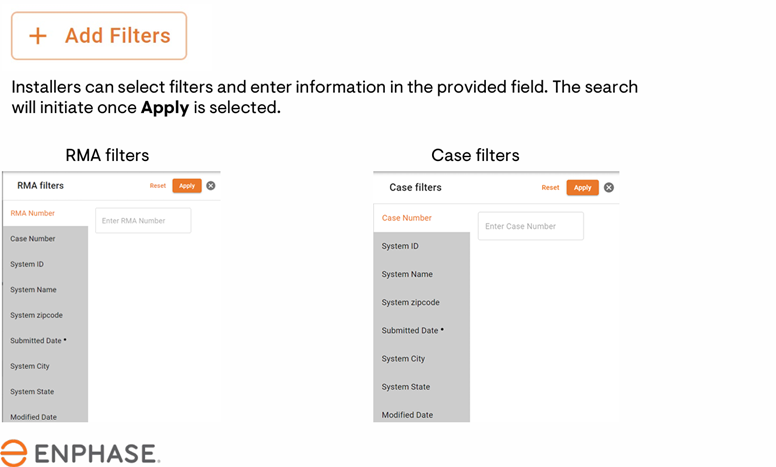The image size is (776, 467).
Task: Reset the RMA filters
Action: (x=158, y=186)
